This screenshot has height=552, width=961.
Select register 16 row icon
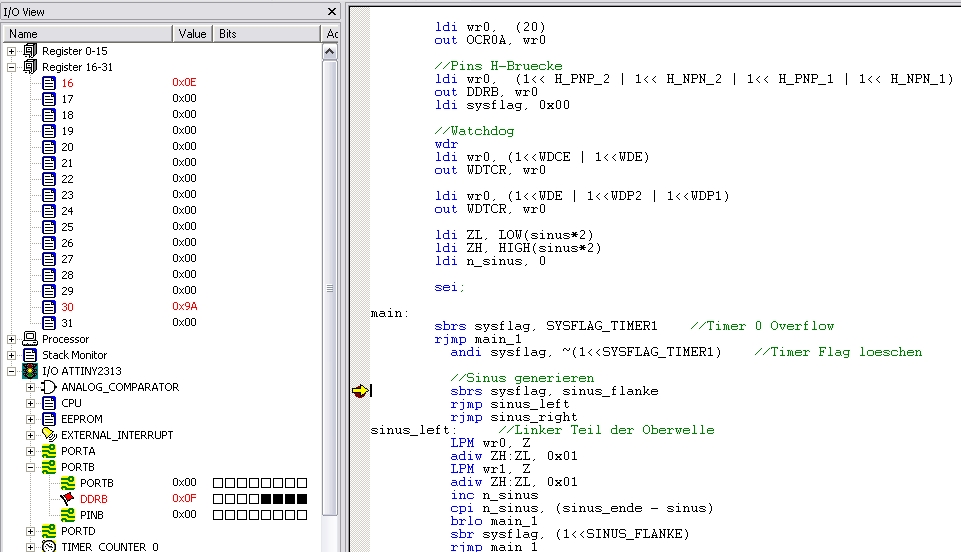(49, 83)
